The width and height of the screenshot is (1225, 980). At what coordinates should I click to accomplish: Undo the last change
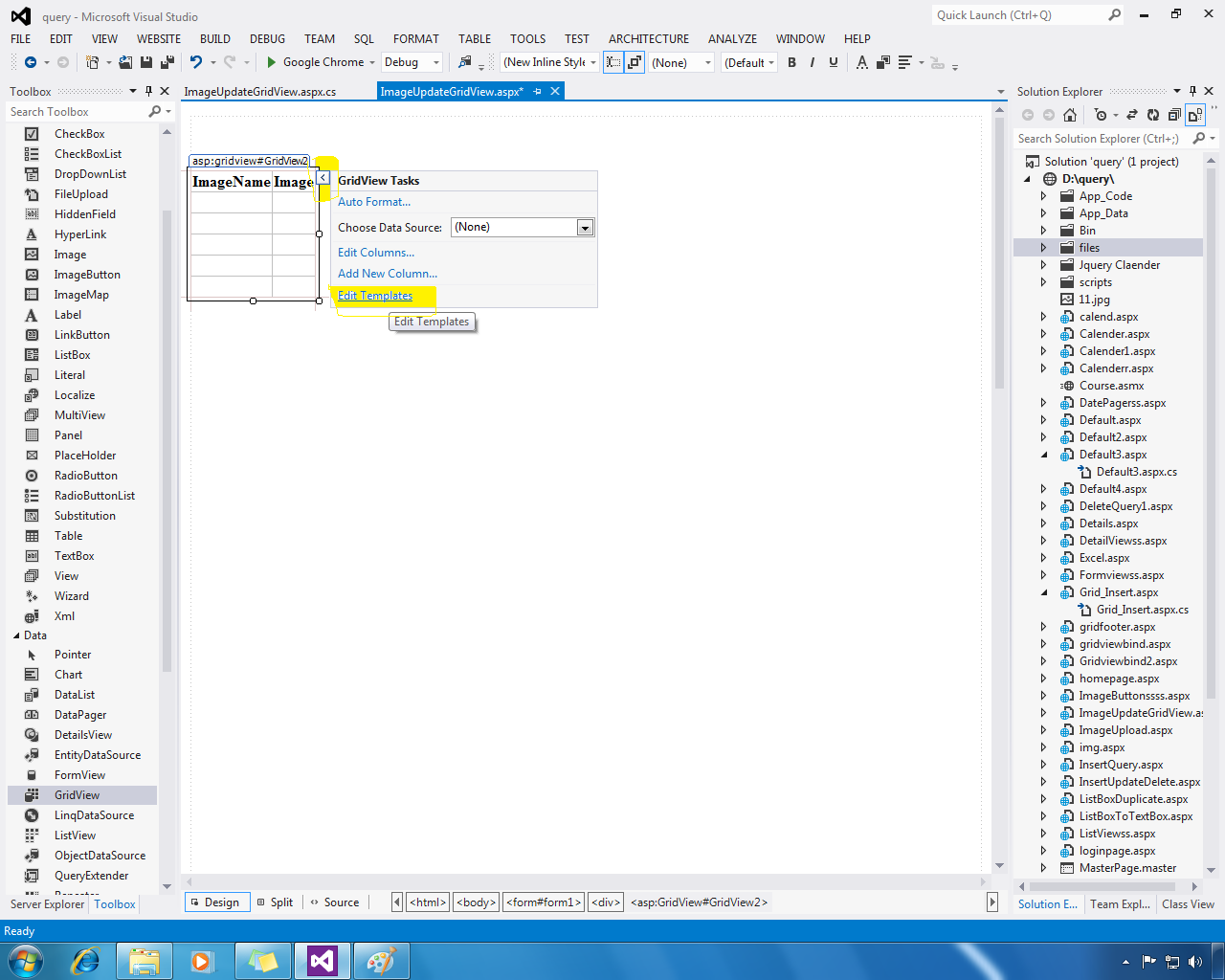coord(196,61)
